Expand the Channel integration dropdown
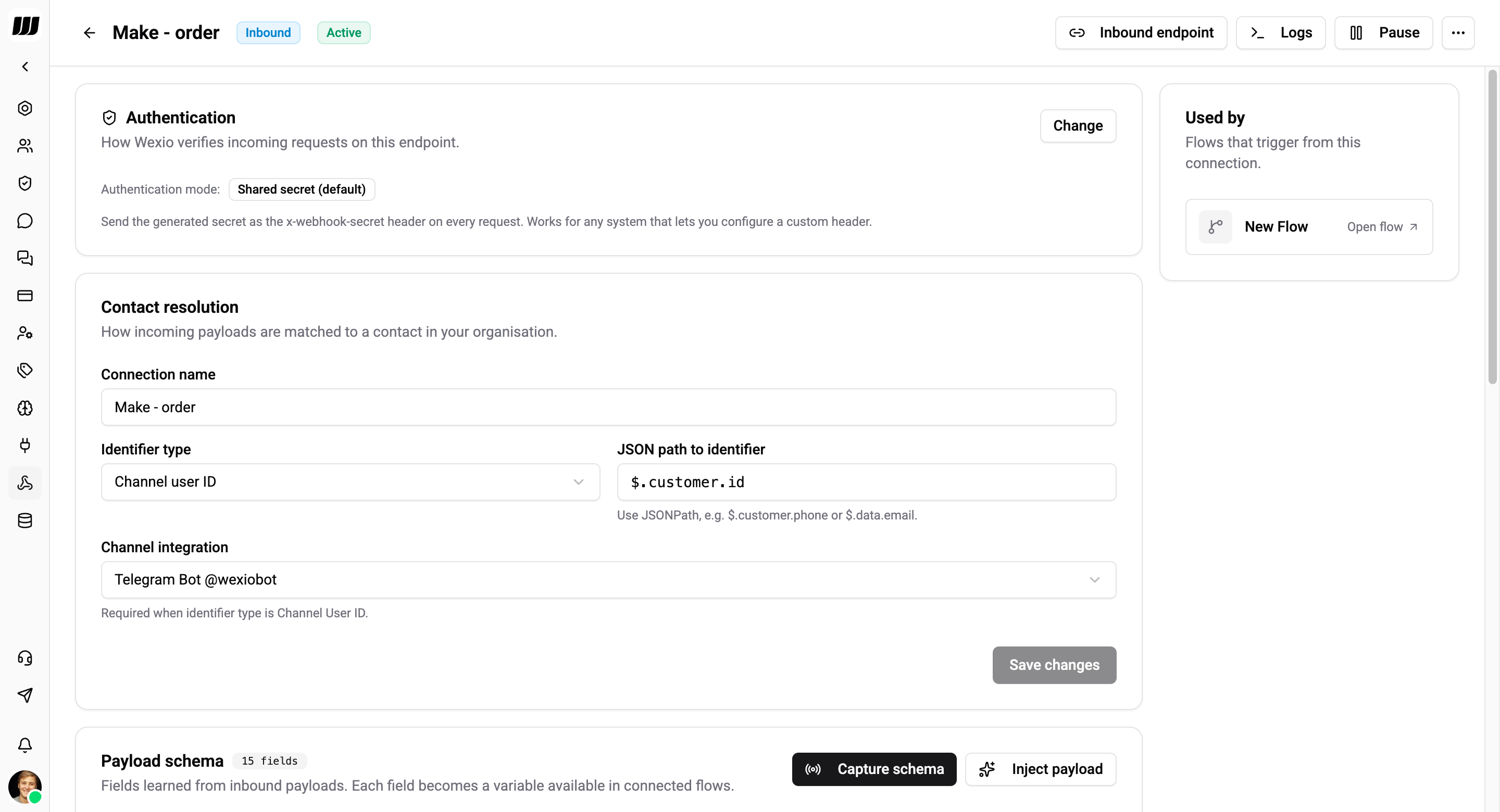 pyautogui.click(x=608, y=579)
